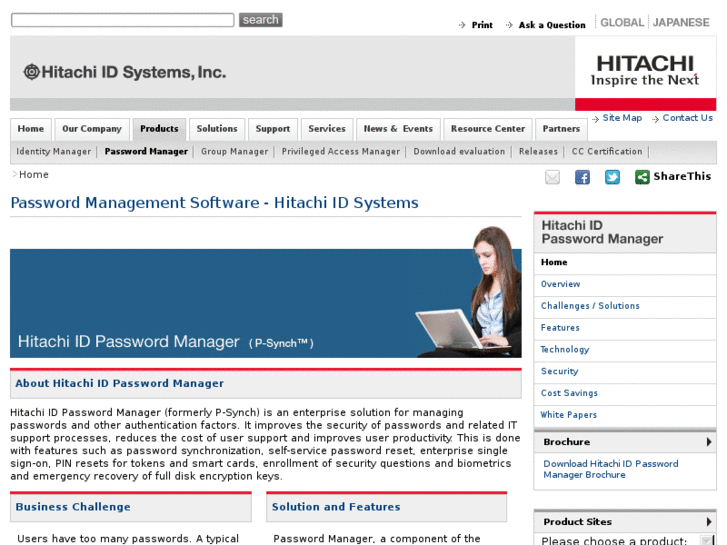Open Download evaluation in the submenu
Image resolution: width=727 pixels, height=545 pixels.
(459, 152)
